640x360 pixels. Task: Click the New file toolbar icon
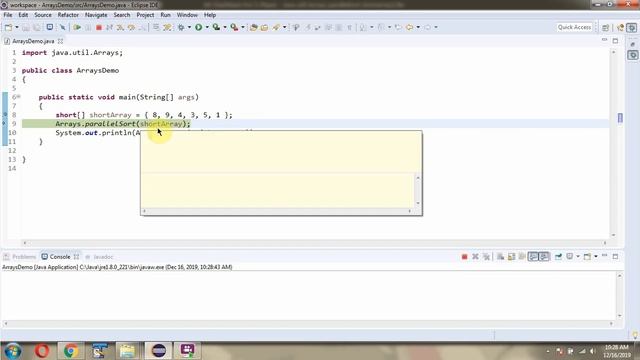[8, 27]
